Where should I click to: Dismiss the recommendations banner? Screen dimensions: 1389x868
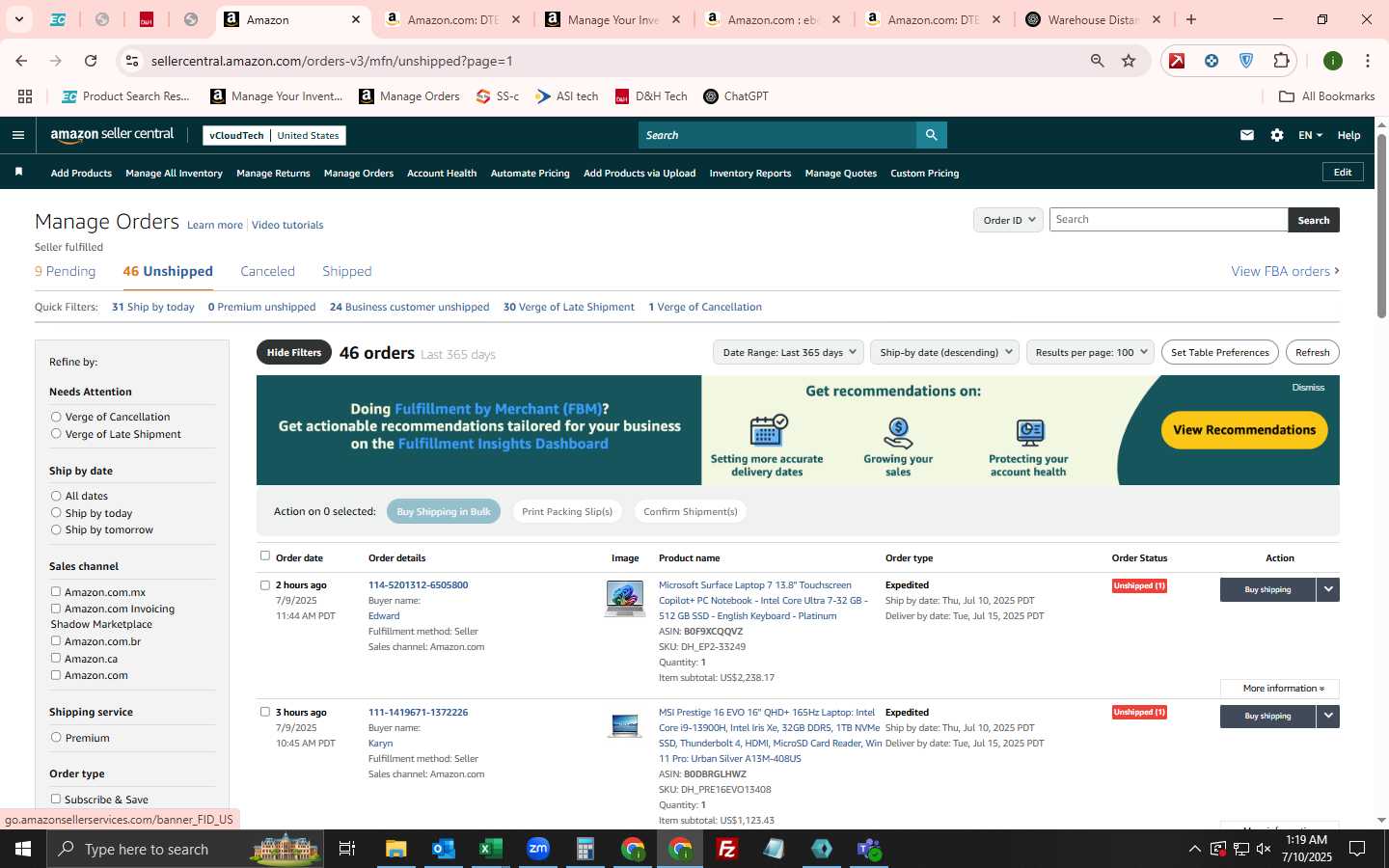[1308, 388]
